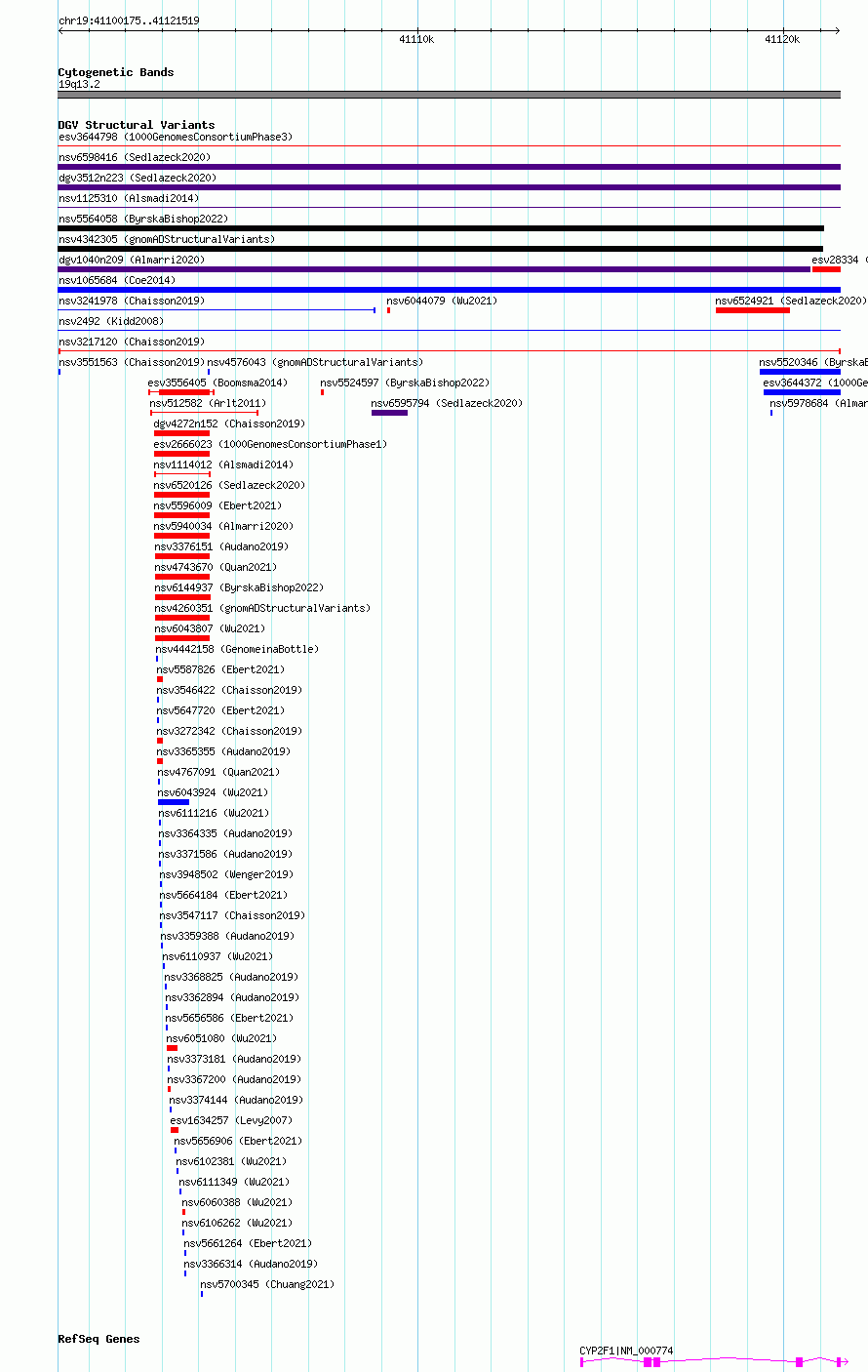Click the nsv5564058 (ByrskaBishop2022) black bar

tap(441, 228)
